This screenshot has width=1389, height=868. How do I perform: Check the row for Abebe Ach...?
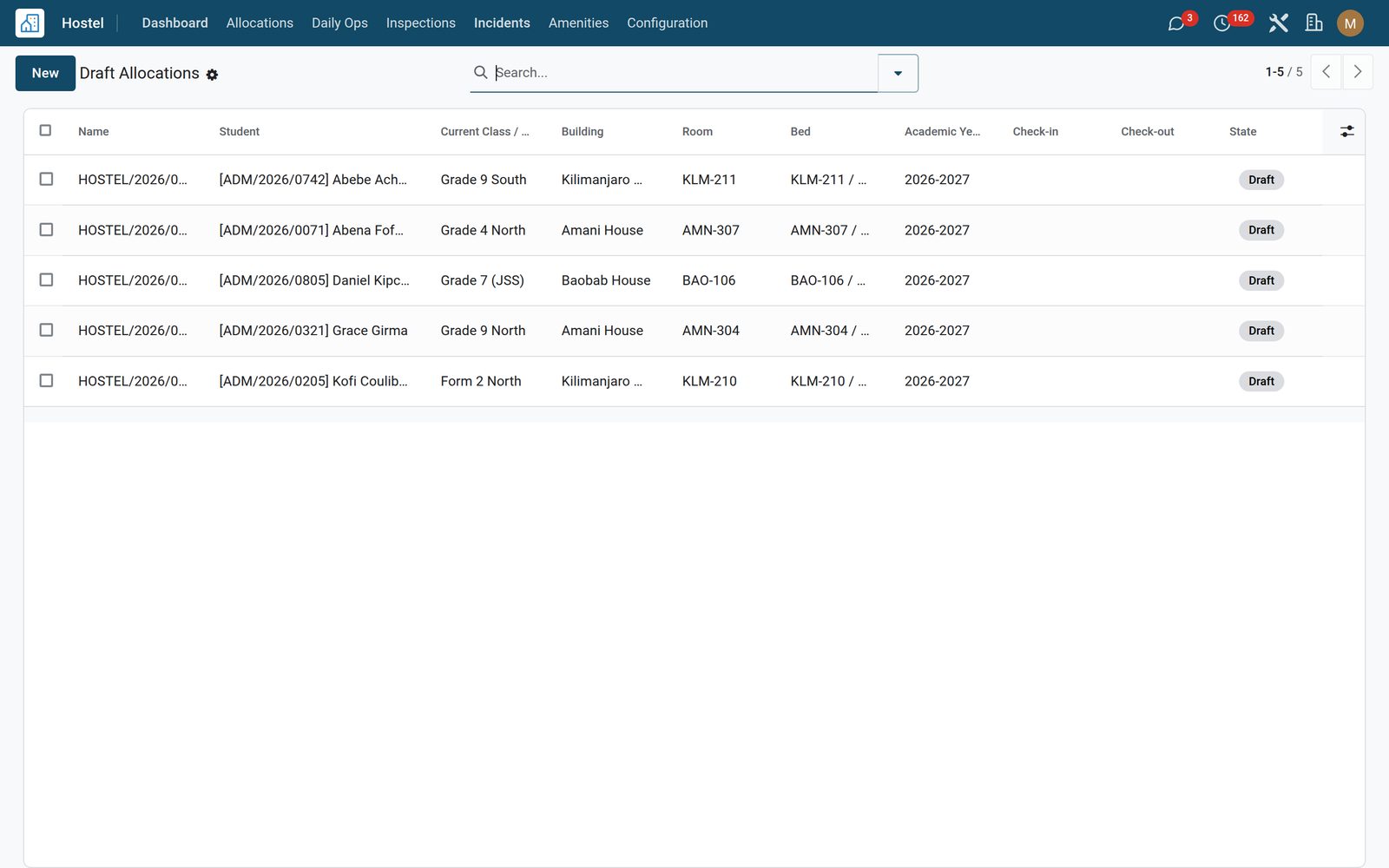click(x=46, y=179)
